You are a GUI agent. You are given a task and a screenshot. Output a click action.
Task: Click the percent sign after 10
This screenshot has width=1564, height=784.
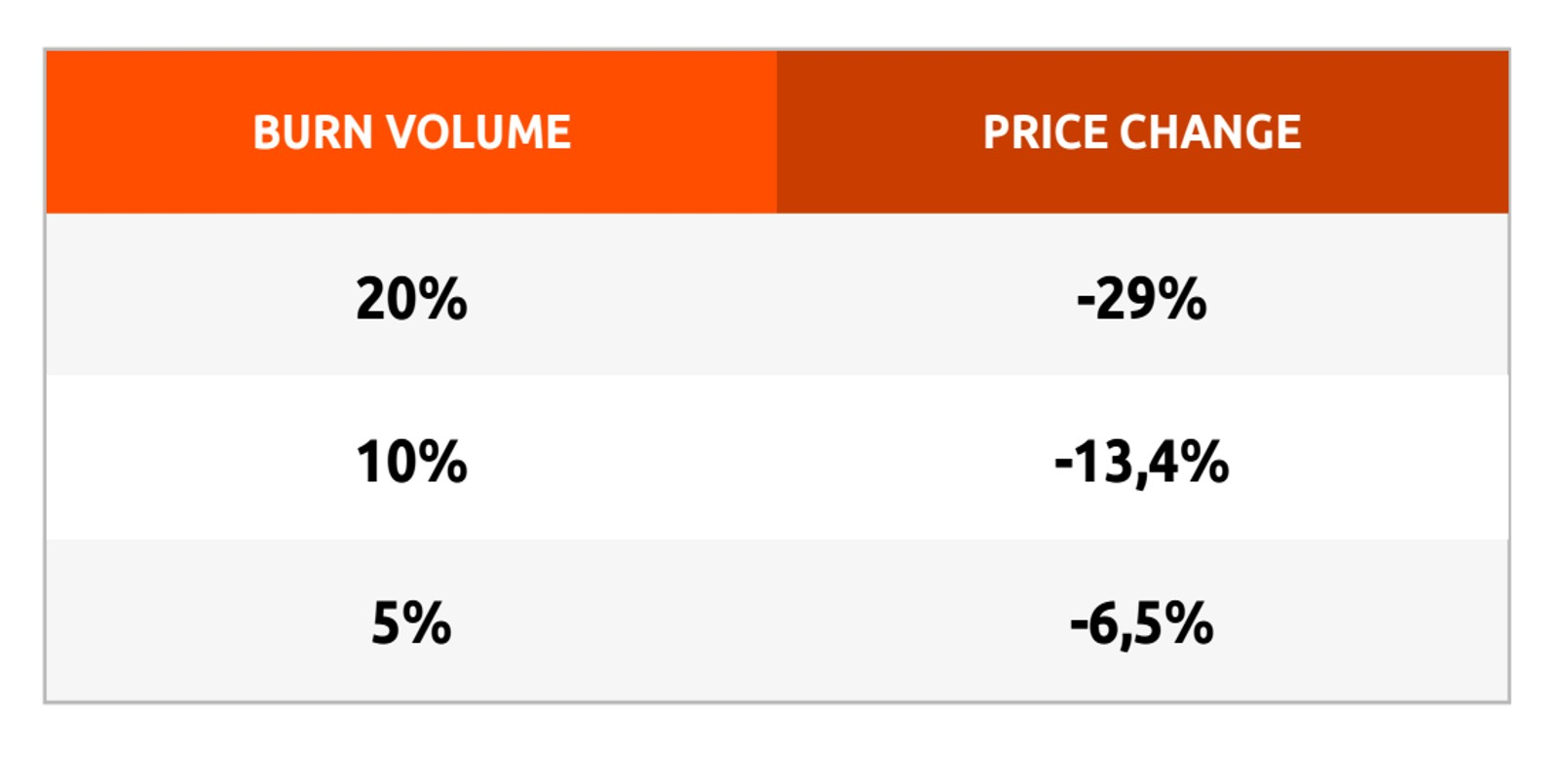tap(444, 462)
